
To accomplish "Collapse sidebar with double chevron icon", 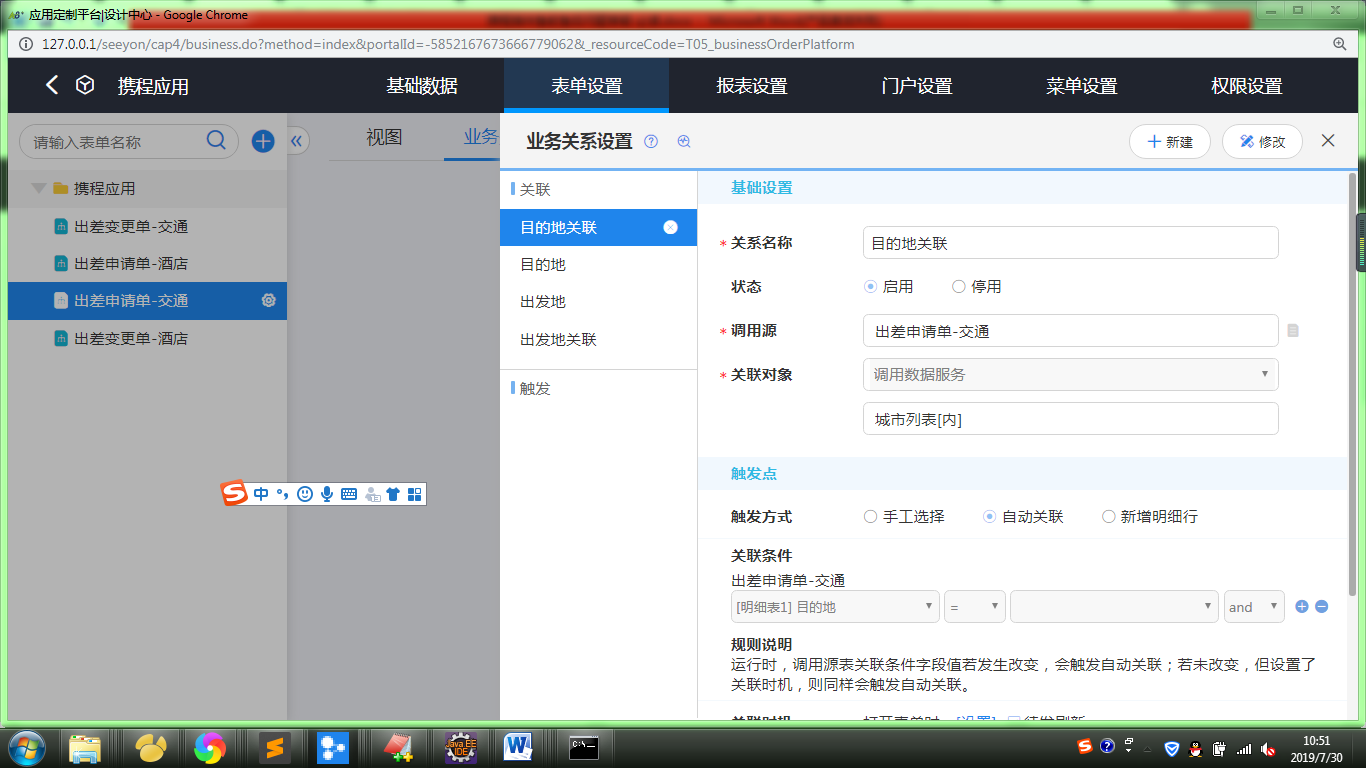I will tap(296, 141).
